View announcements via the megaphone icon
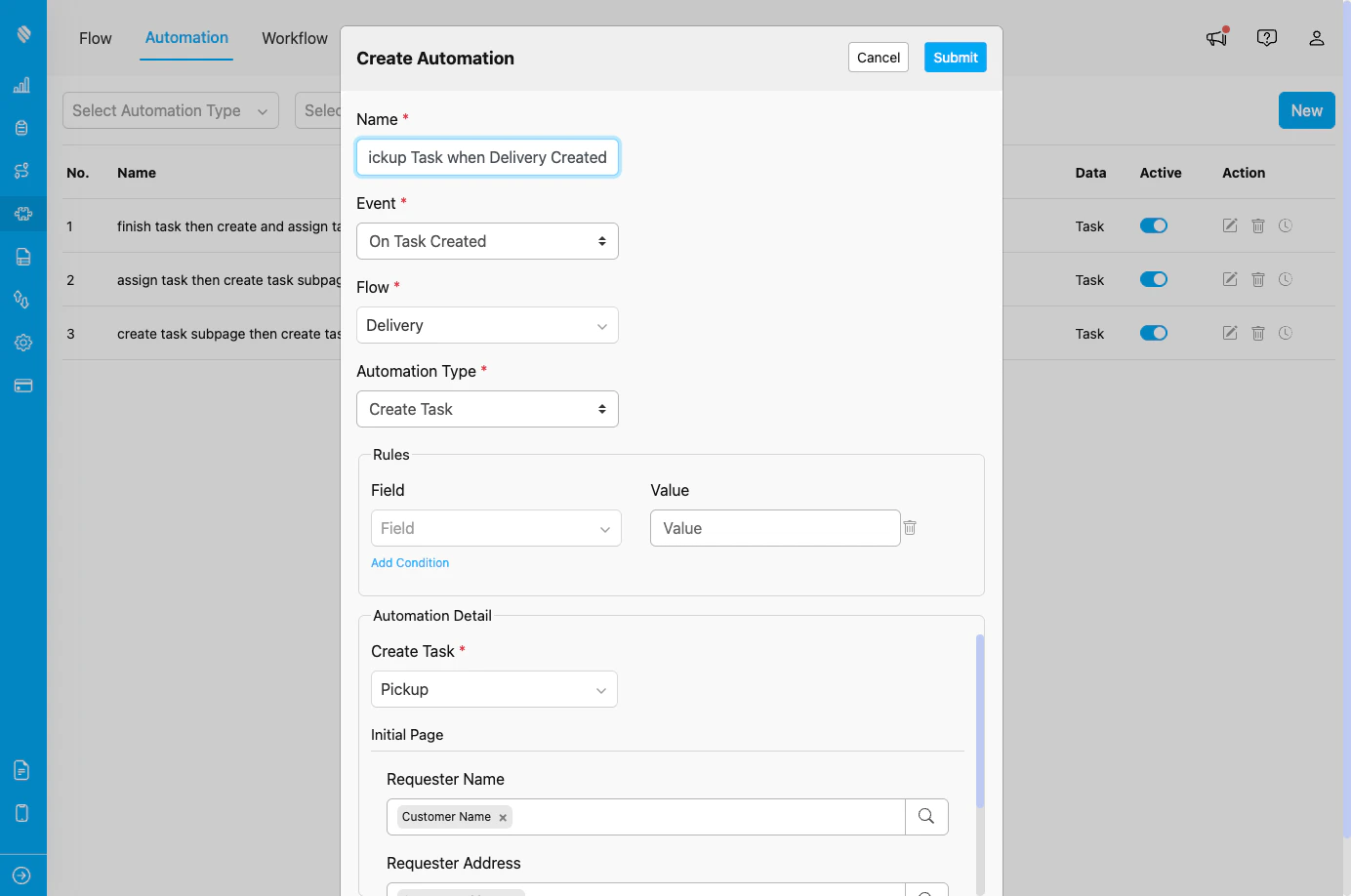The height and width of the screenshot is (896, 1351). point(1215,37)
